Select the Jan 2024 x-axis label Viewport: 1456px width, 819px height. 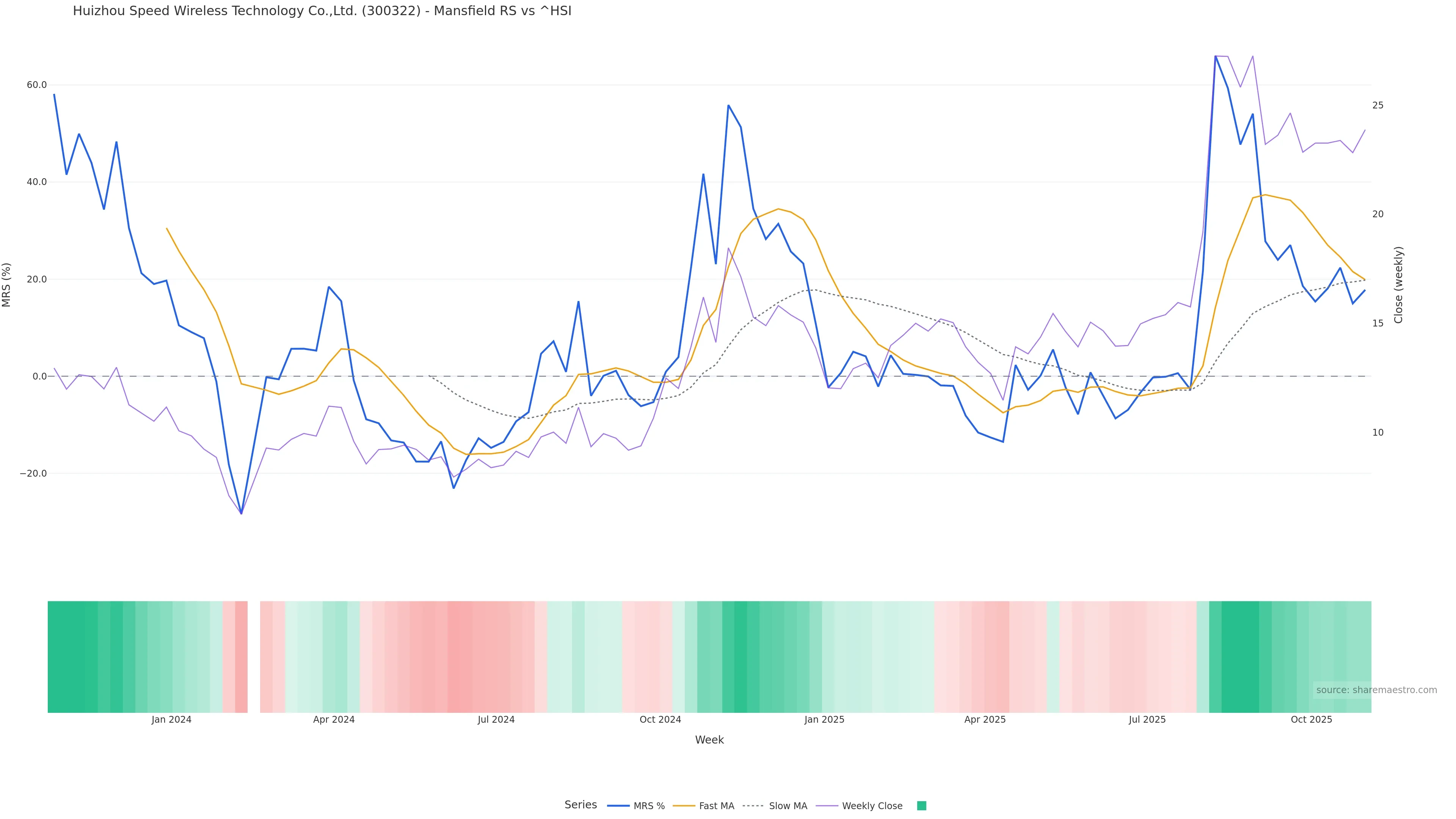point(171,720)
